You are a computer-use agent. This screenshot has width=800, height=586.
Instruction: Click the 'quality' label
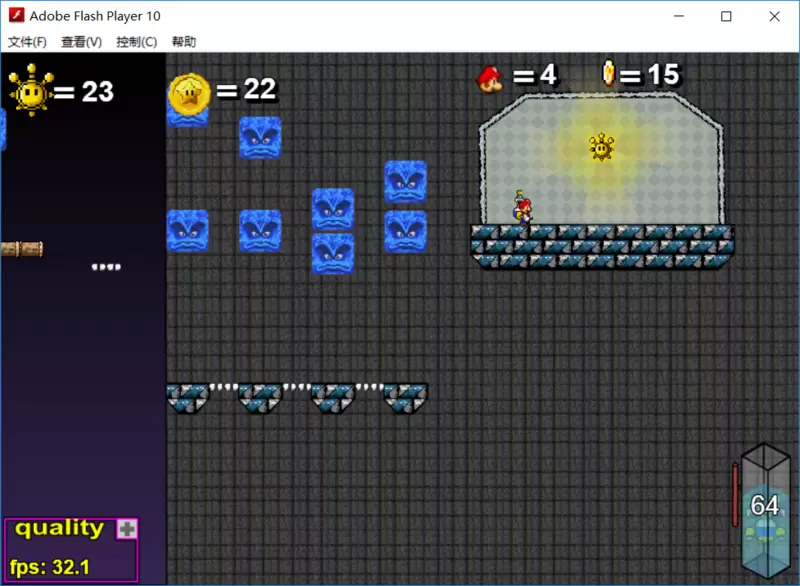pyautogui.click(x=59, y=528)
